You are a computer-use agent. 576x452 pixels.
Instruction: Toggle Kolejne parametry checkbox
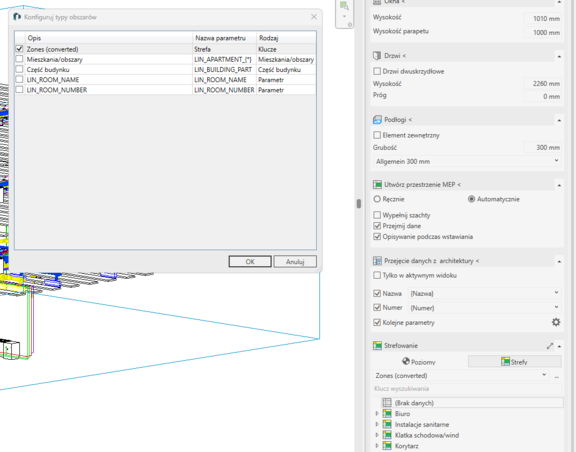377,323
